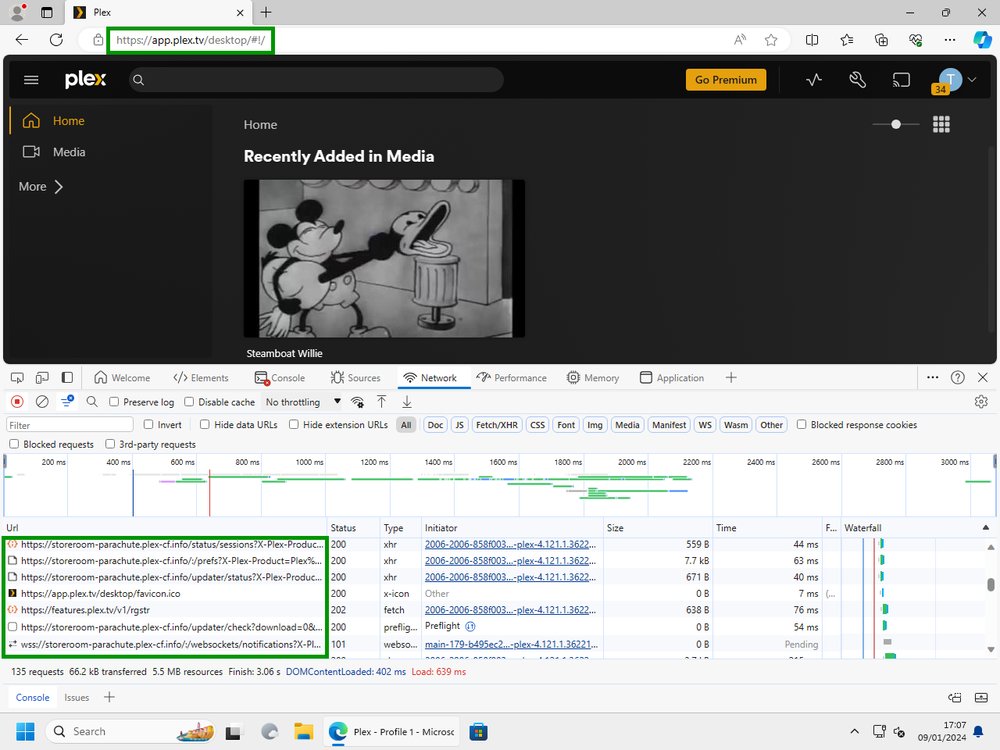Click the Windows Start button

26,732
